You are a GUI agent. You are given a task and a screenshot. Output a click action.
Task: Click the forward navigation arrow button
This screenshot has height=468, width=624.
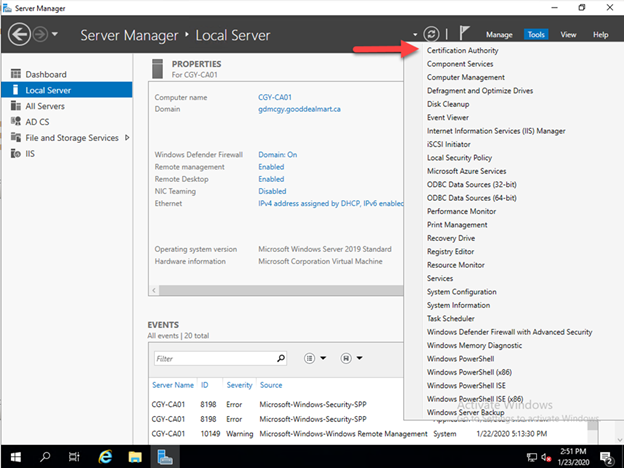[40, 35]
